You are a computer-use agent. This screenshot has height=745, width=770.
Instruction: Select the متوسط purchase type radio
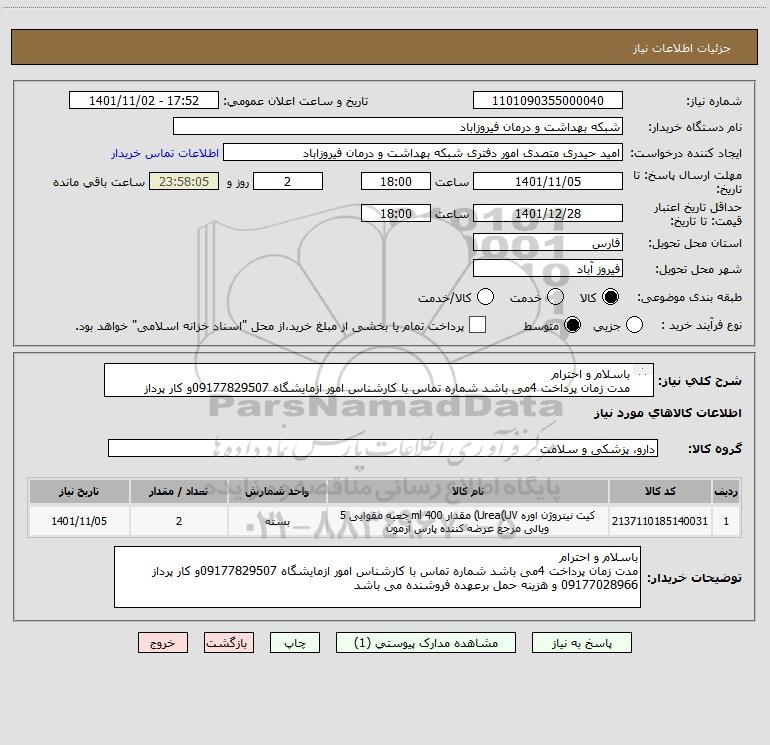coord(572,325)
